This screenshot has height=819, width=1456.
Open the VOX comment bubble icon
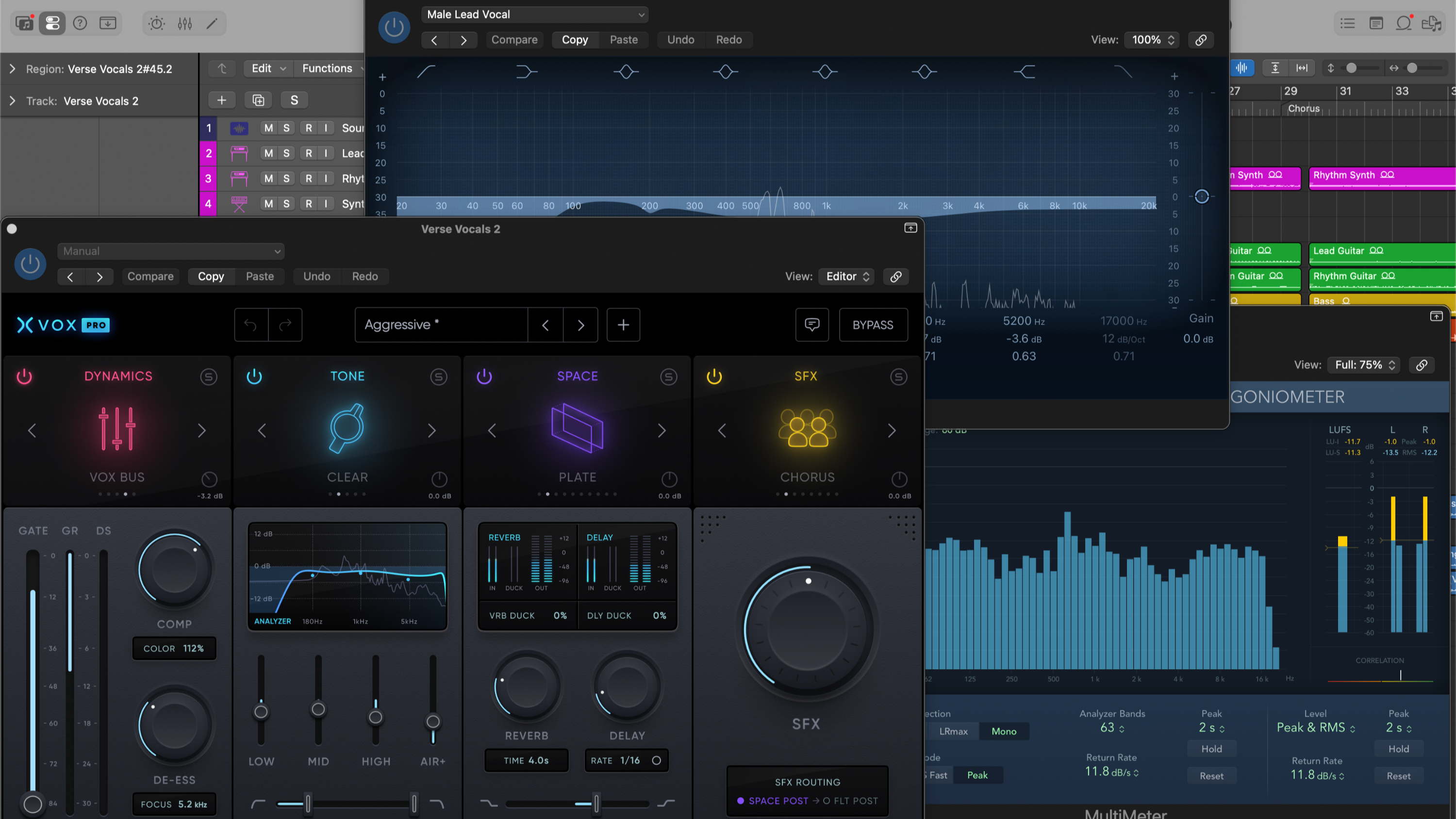click(x=812, y=325)
